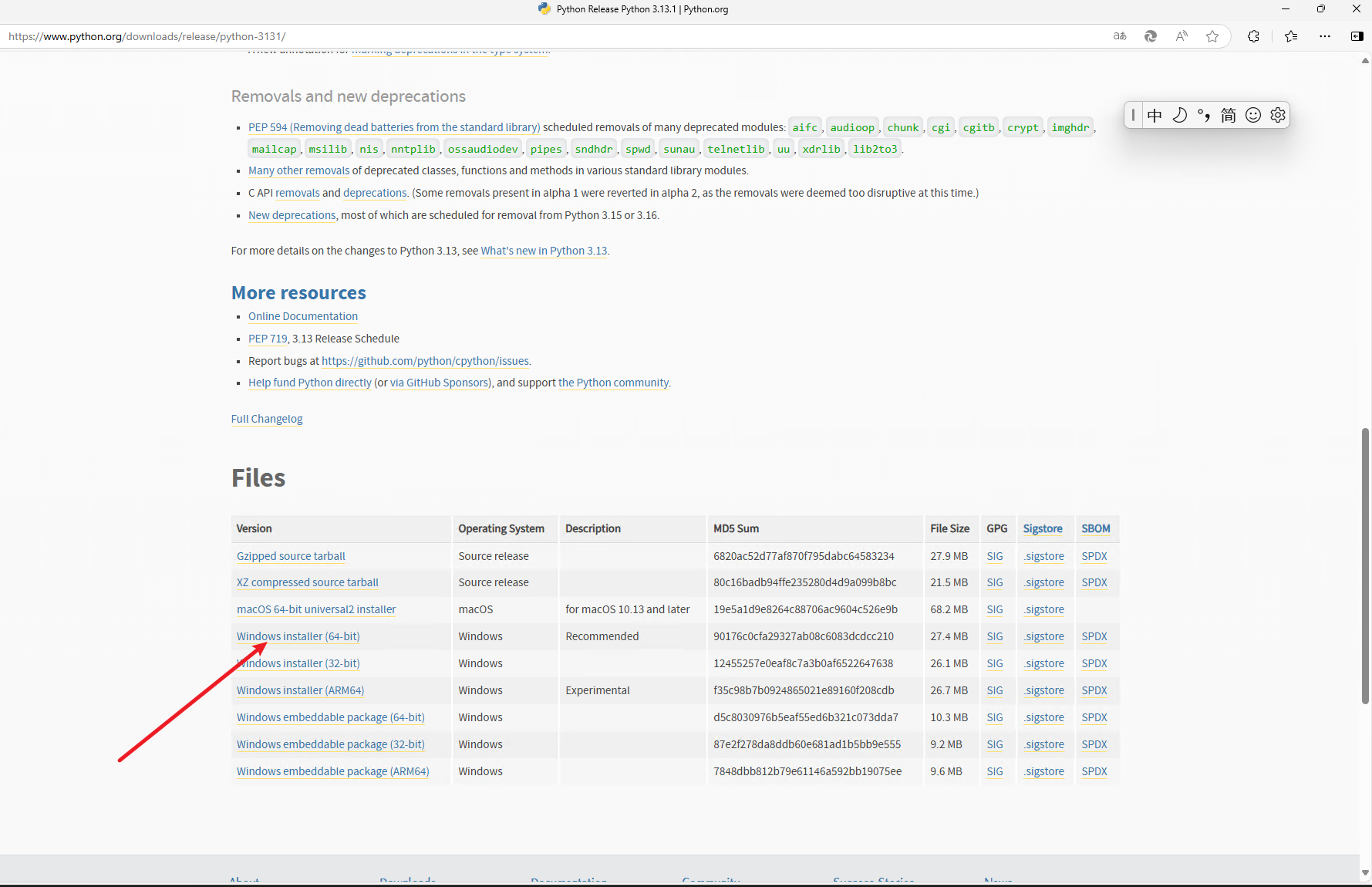Click the vertical page scrollbar thumb

[1365, 565]
